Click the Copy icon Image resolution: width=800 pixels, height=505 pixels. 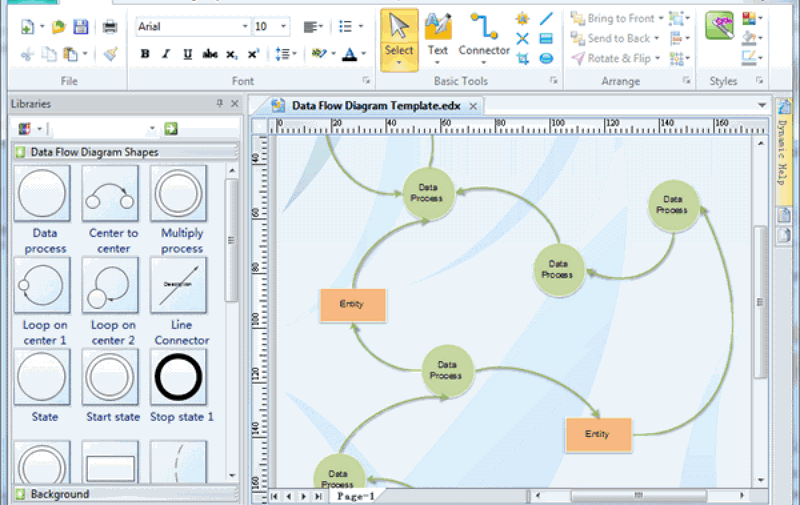pos(49,54)
